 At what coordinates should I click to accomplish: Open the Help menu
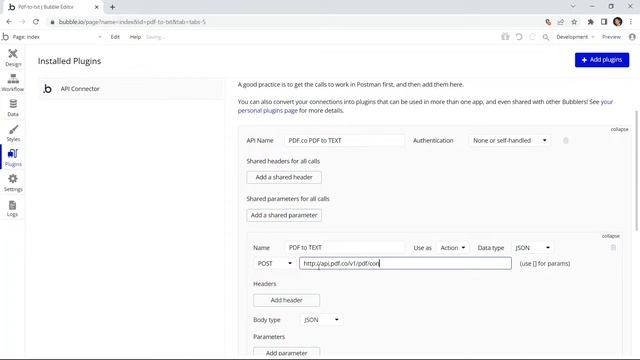[x=135, y=37]
